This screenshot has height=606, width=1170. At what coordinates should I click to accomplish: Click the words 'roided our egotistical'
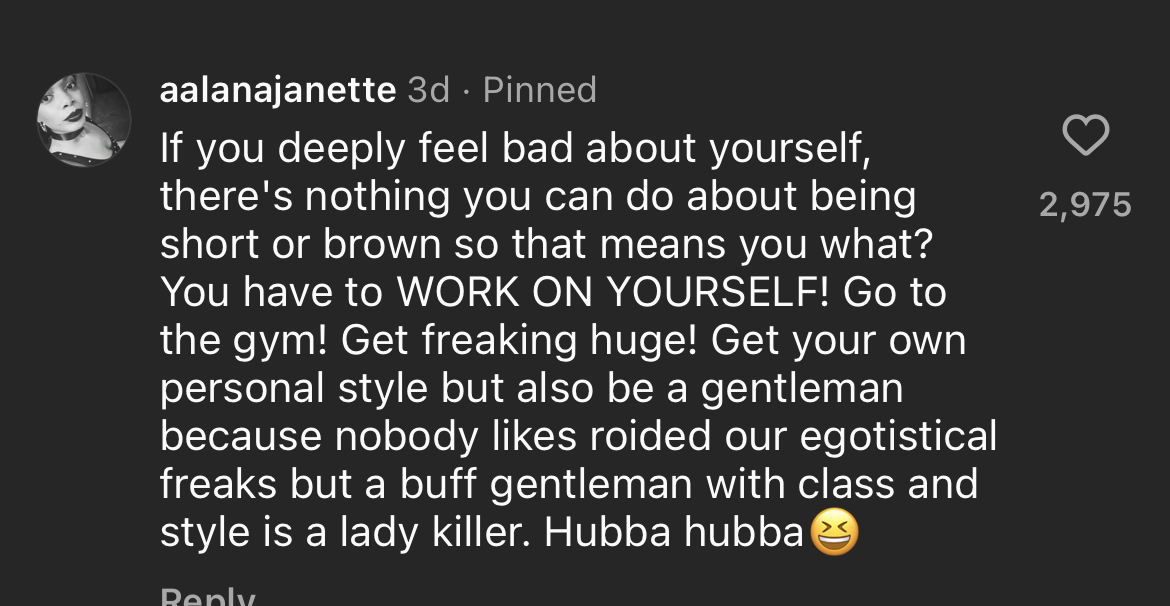pyautogui.click(x=793, y=437)
